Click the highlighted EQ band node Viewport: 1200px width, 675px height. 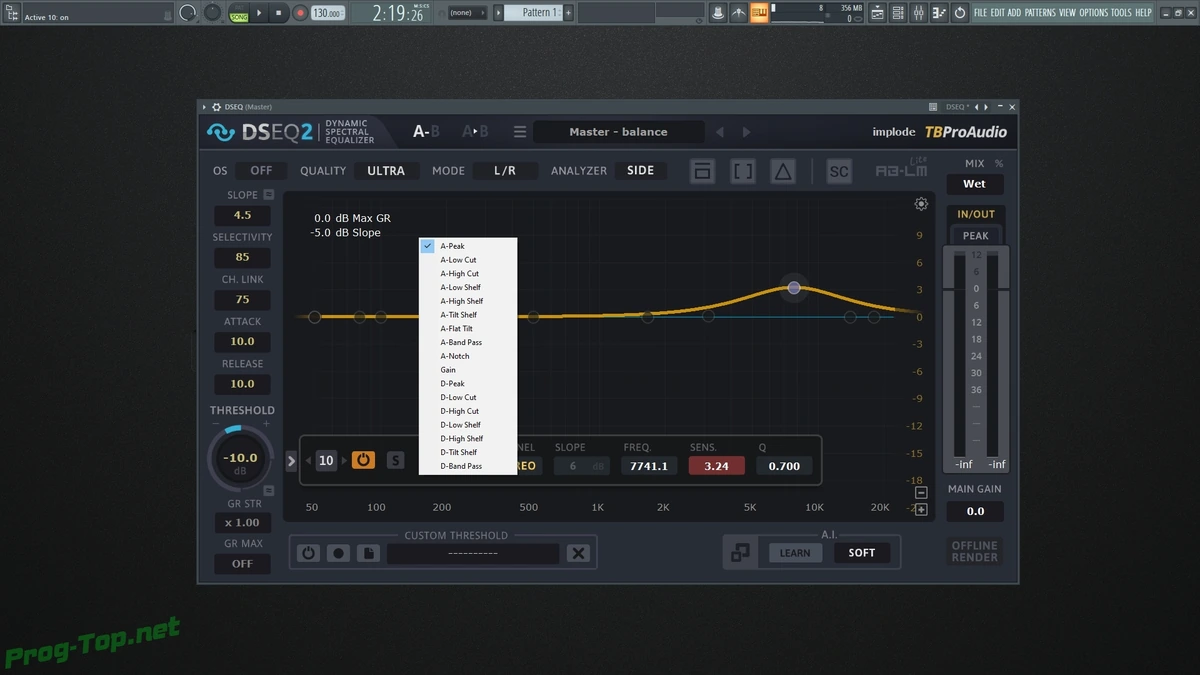point(794,287)
